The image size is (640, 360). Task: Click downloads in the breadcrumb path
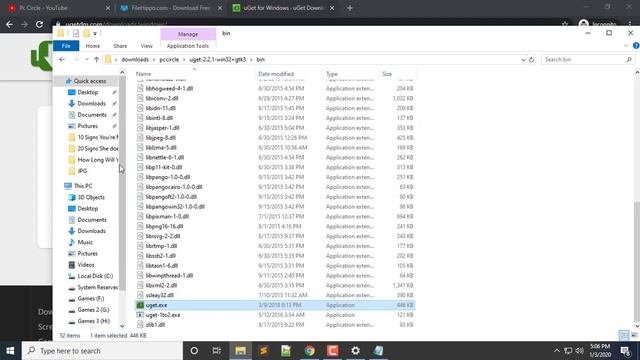(135, 60)
